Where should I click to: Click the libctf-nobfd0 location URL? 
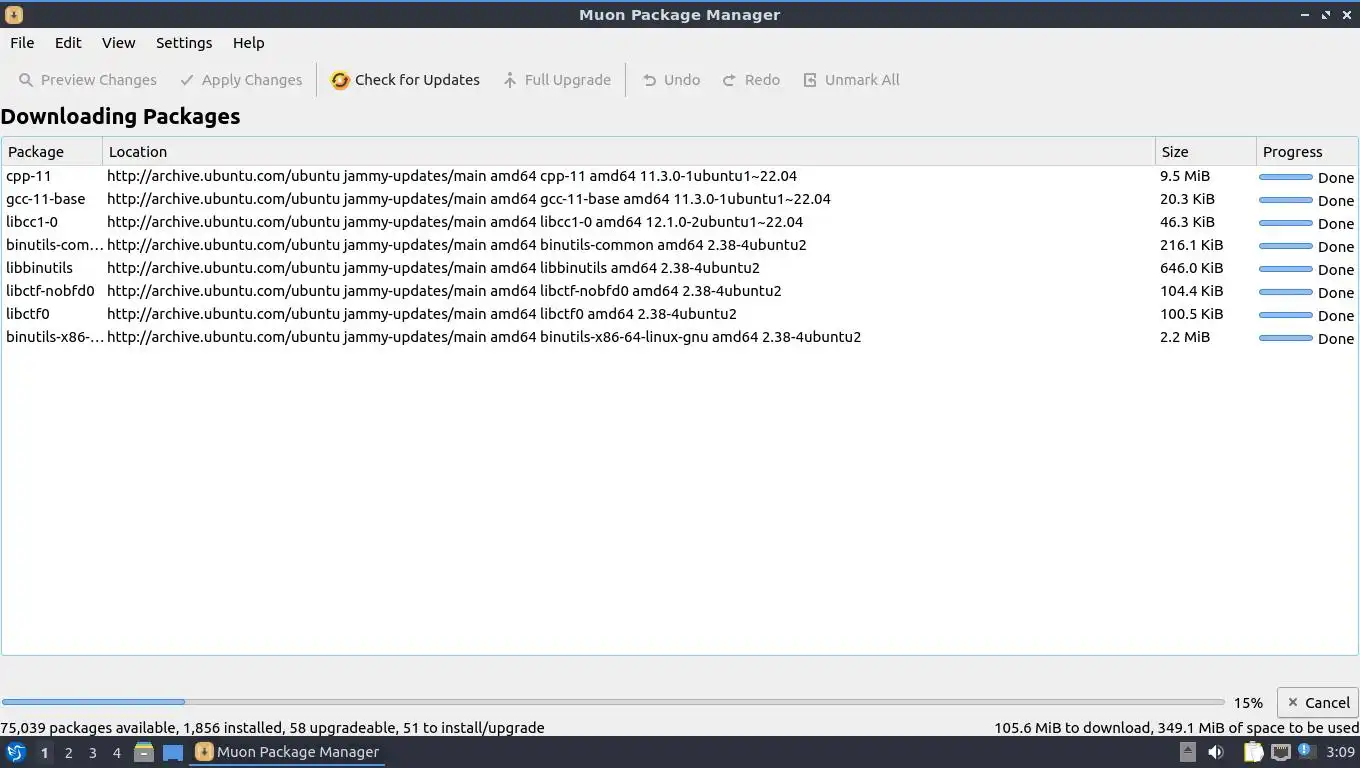coord(444,291)
